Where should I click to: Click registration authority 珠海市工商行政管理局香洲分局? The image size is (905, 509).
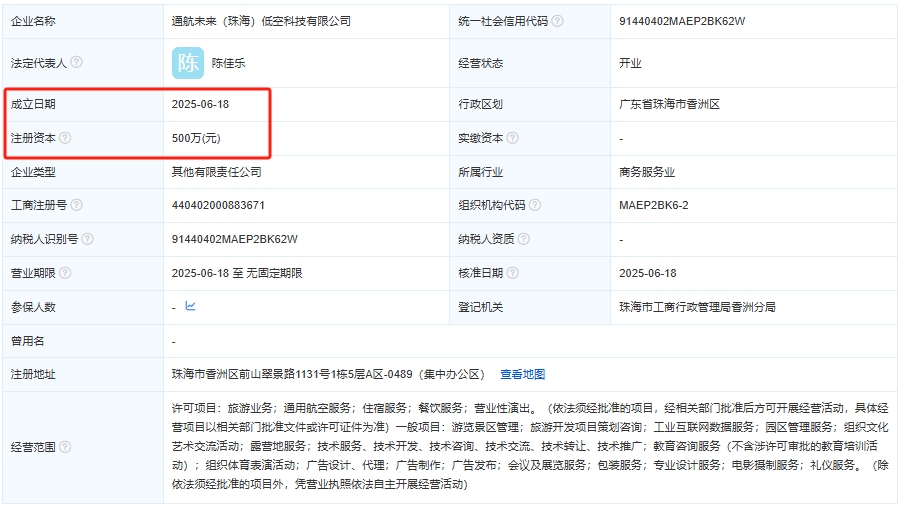tap(697, 307)
